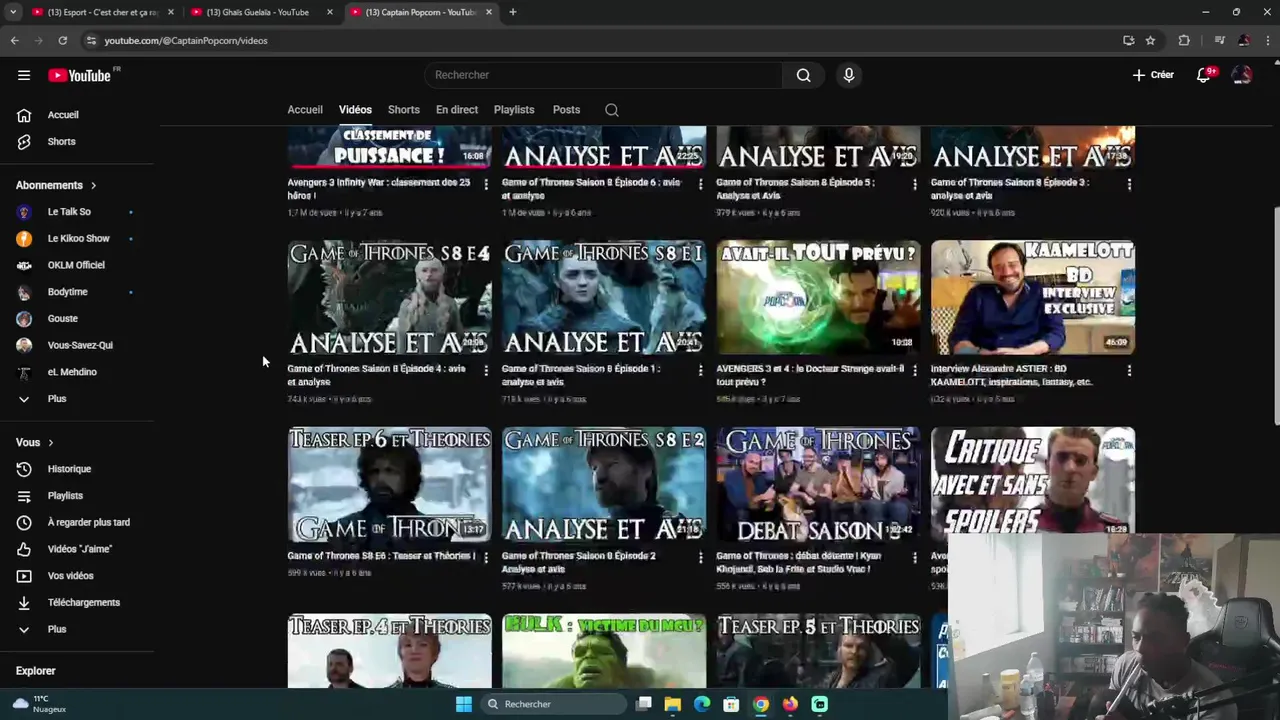Open Firefox from the taskbar
1280x720 pixels.
tap(790, 704)
